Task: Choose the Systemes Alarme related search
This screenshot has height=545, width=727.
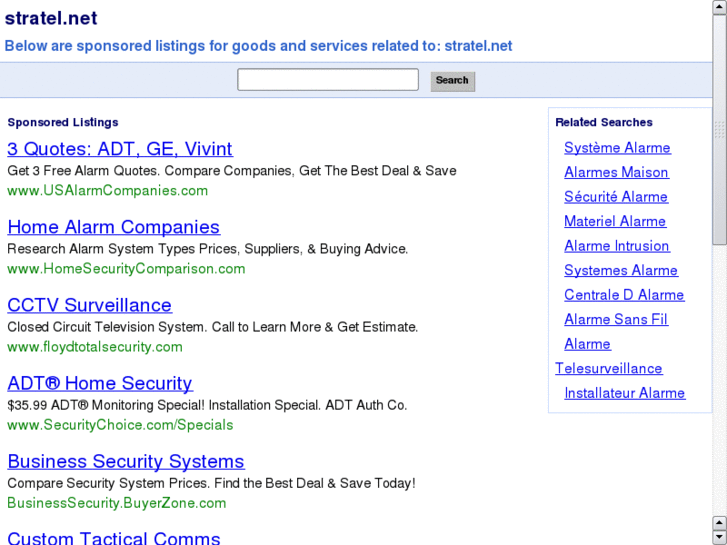Action: (x=621, y=270)
